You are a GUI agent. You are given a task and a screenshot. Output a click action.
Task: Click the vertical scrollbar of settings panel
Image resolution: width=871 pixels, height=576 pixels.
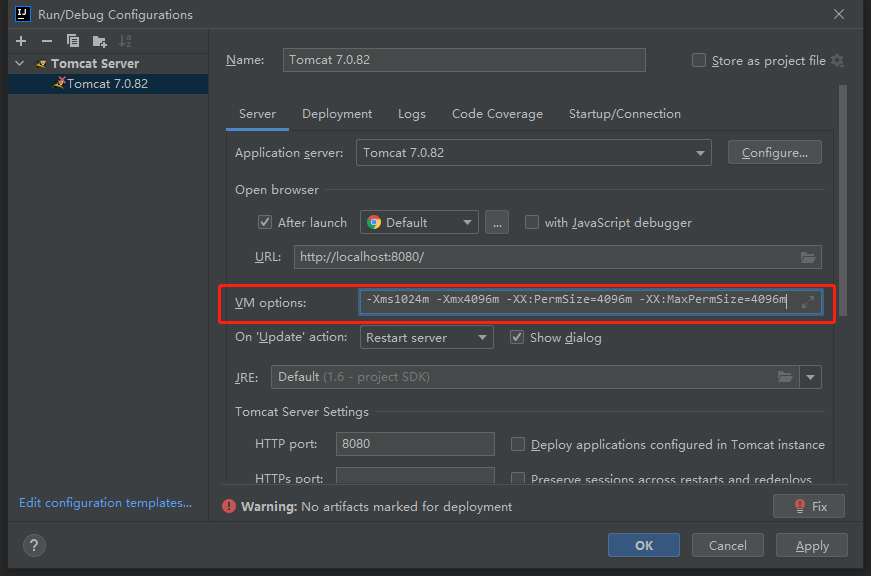(x=843, y=200)
